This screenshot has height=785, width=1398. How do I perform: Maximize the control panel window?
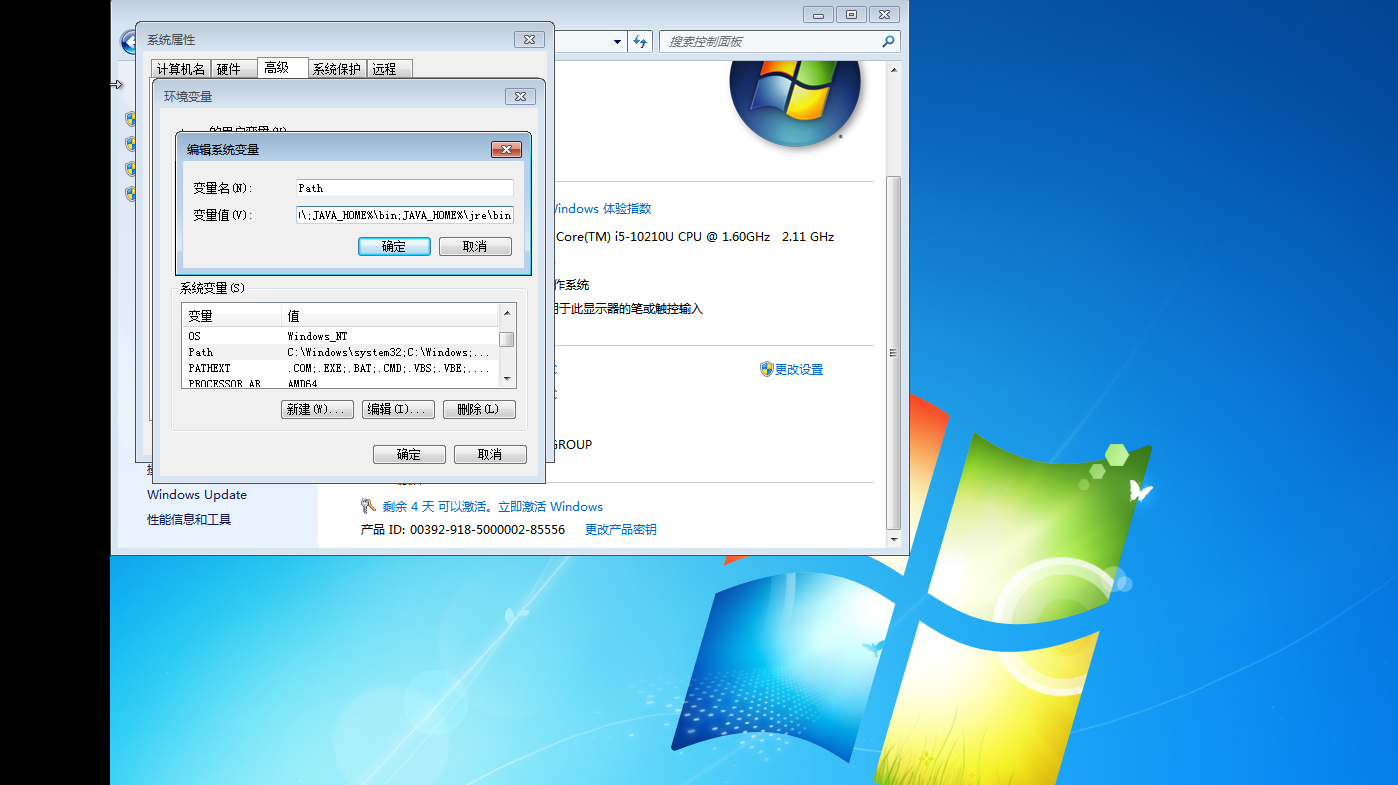(851, 14)
